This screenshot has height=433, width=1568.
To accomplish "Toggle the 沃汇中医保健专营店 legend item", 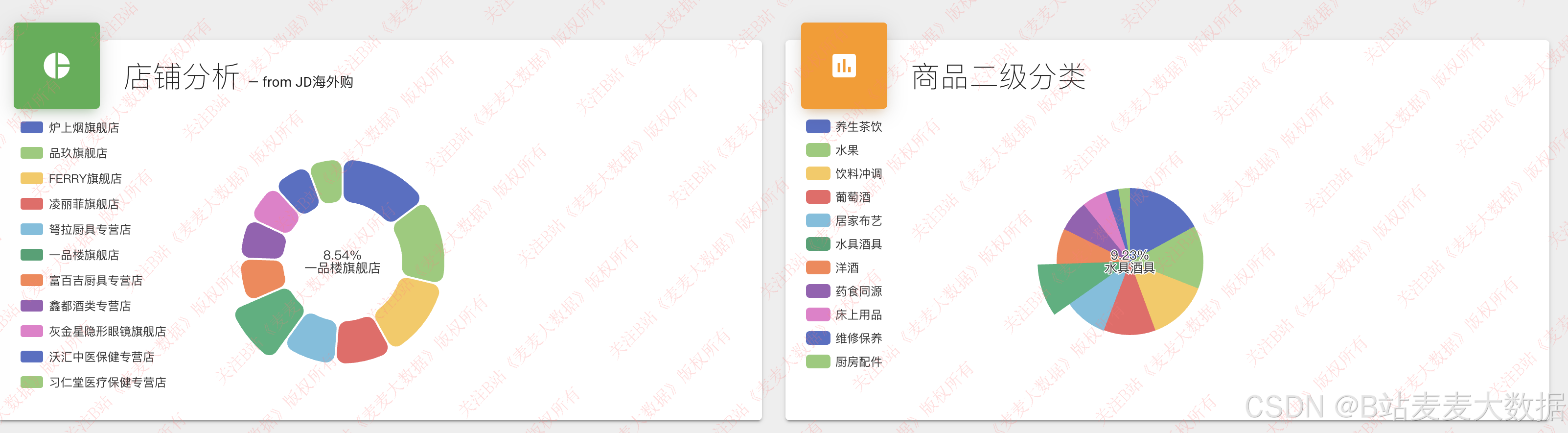I will click(87, 357).
